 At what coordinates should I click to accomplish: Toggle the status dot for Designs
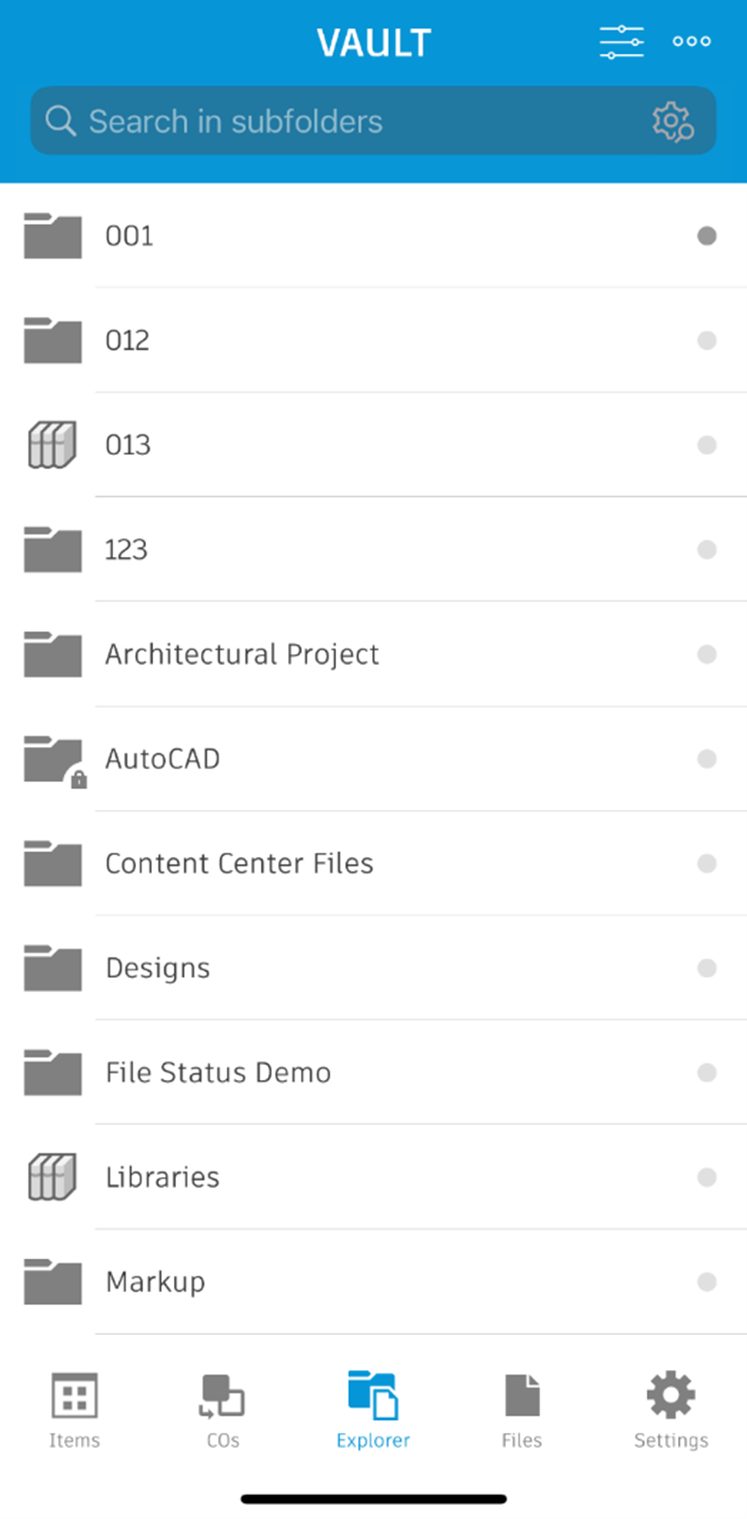[707, 968]
